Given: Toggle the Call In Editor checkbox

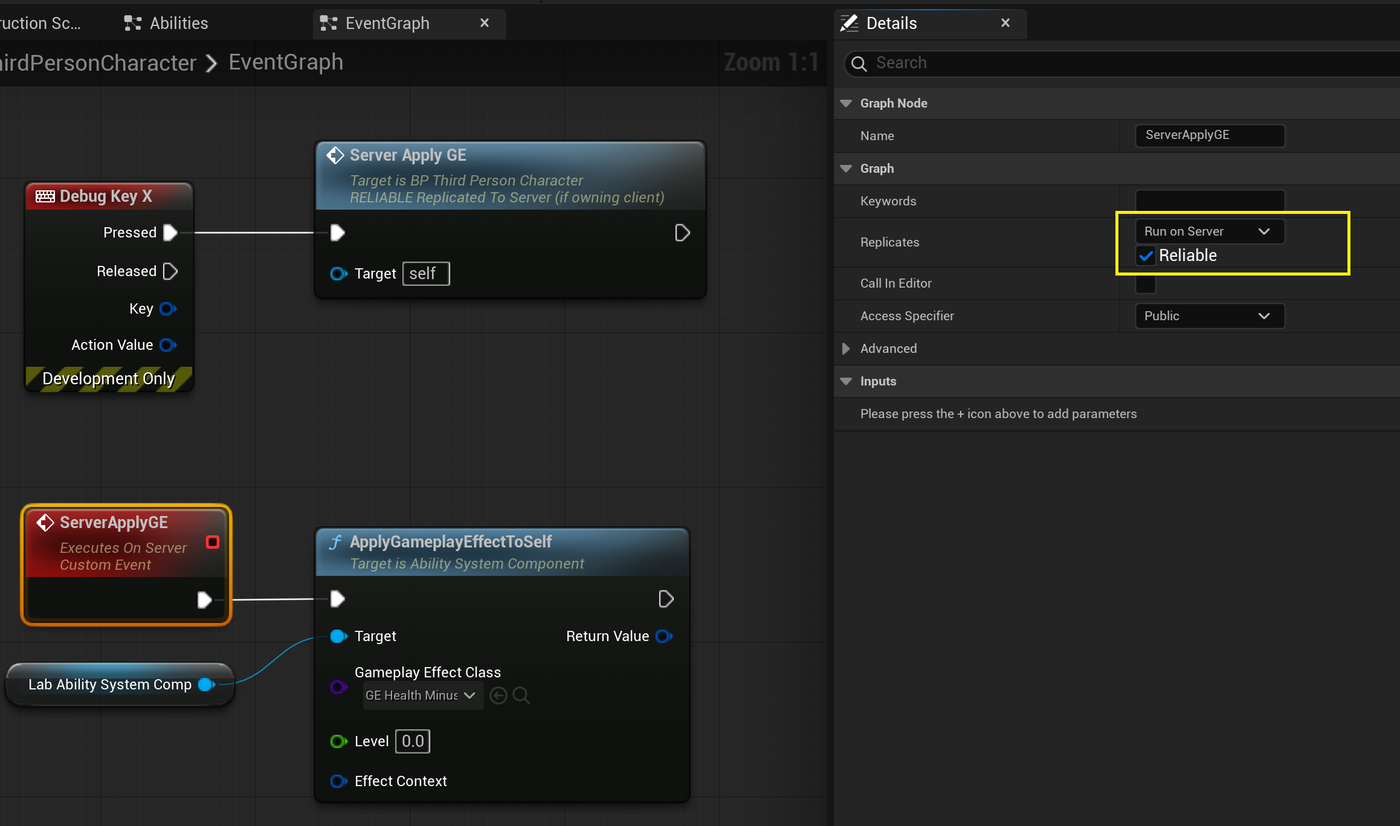Looking at the screenshot, I should [x=1146, y=284].
